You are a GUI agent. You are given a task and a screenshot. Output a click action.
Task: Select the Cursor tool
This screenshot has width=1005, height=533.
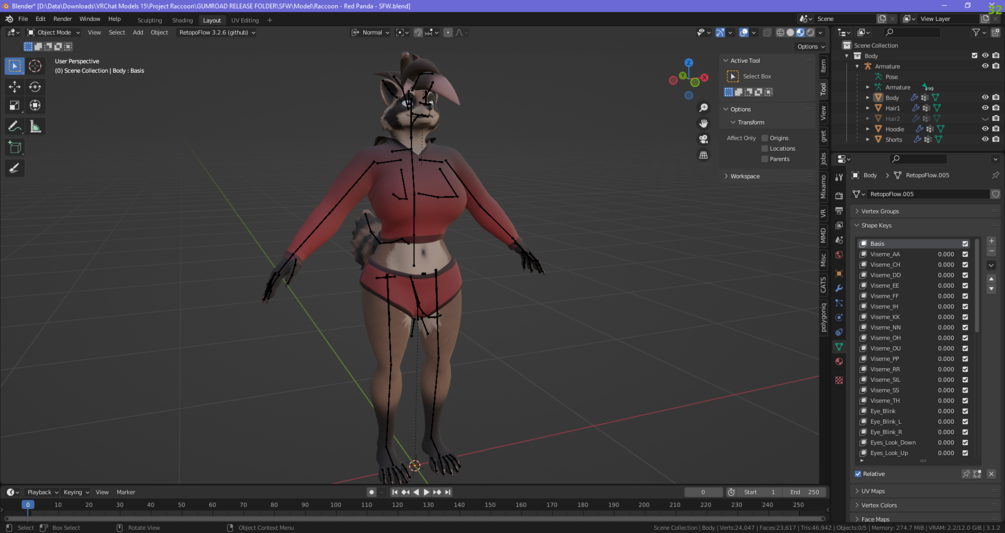click(x=35, y=65)
